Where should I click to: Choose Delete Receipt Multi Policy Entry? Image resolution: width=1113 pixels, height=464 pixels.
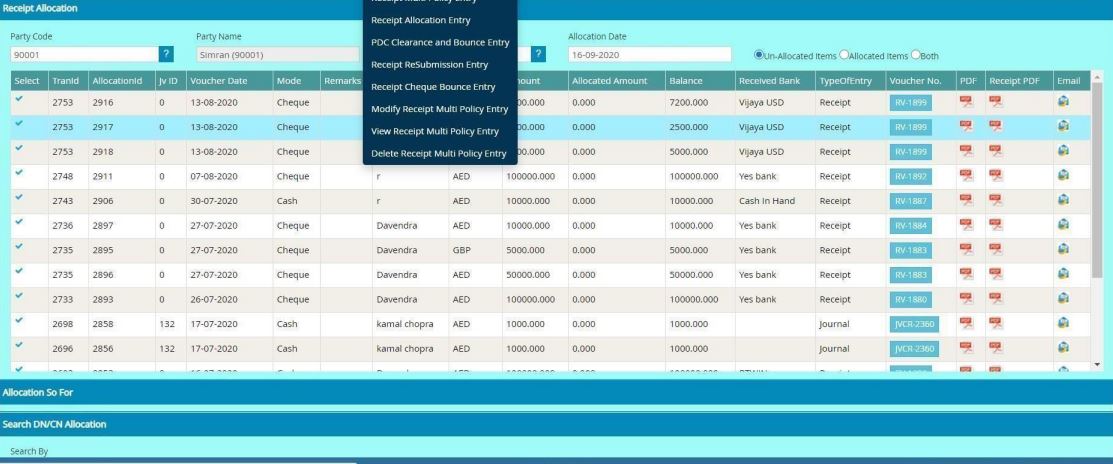click(x=440, y=153)
